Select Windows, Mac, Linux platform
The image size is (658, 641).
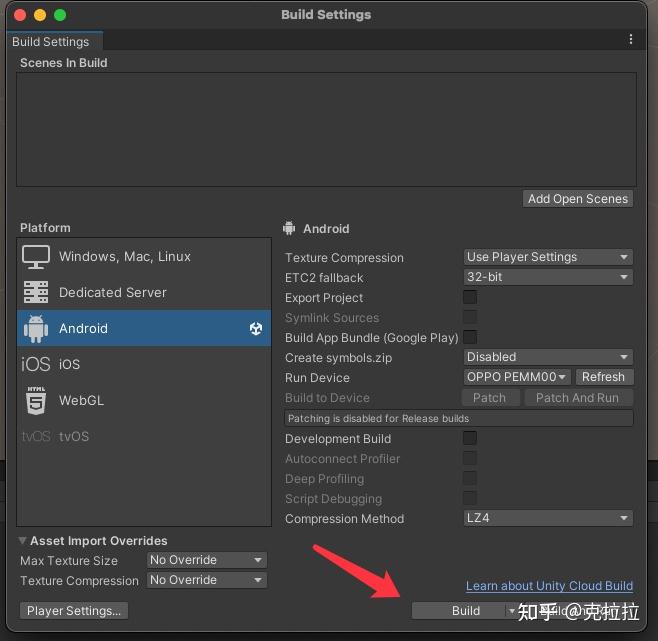click(x=144, y=256)
